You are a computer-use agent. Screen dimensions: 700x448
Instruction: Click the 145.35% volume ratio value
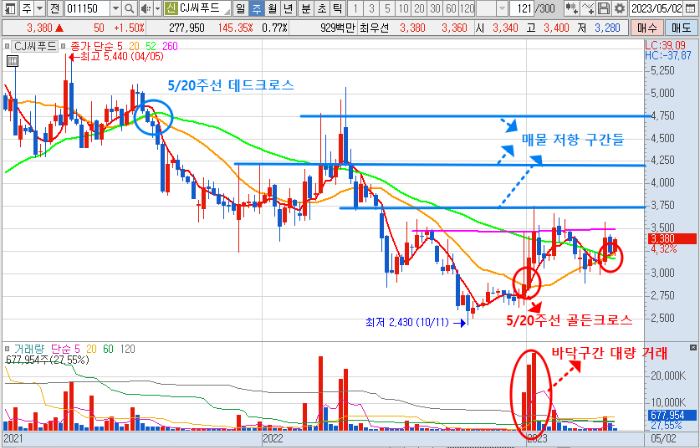tap(235, 28)
